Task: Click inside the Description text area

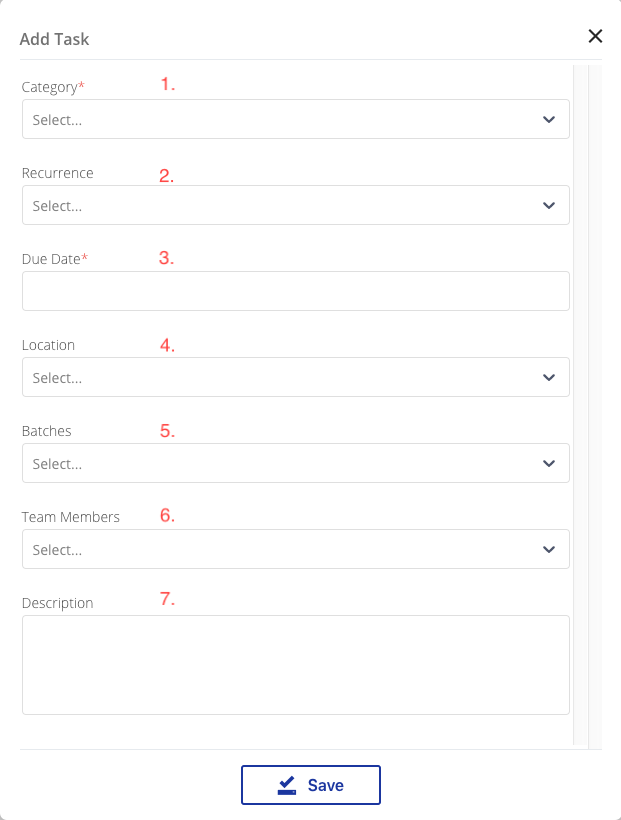Action: pyautogui.click(x=296, y=665)
